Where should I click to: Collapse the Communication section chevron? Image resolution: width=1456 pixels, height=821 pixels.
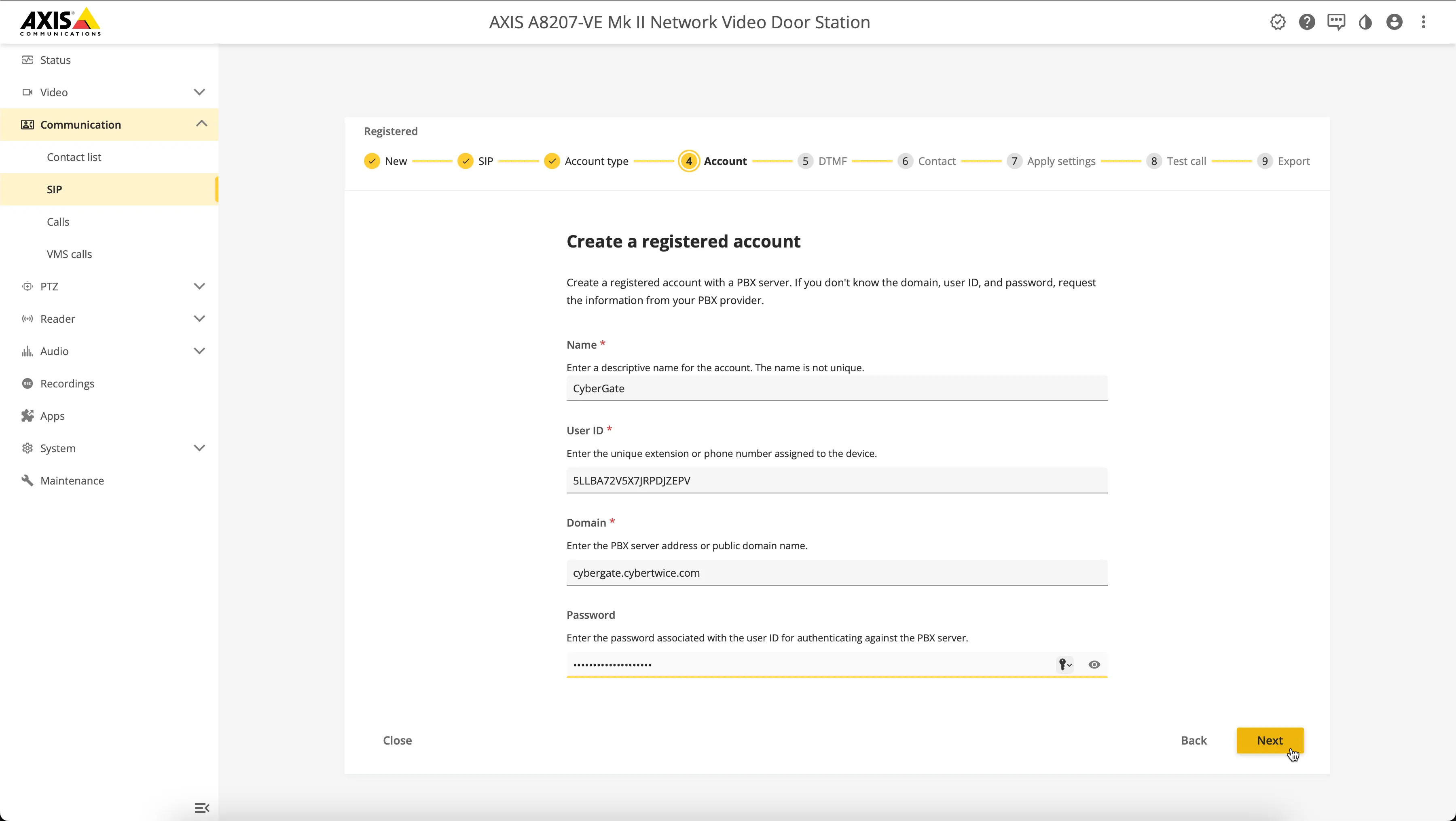pos(201,124)
